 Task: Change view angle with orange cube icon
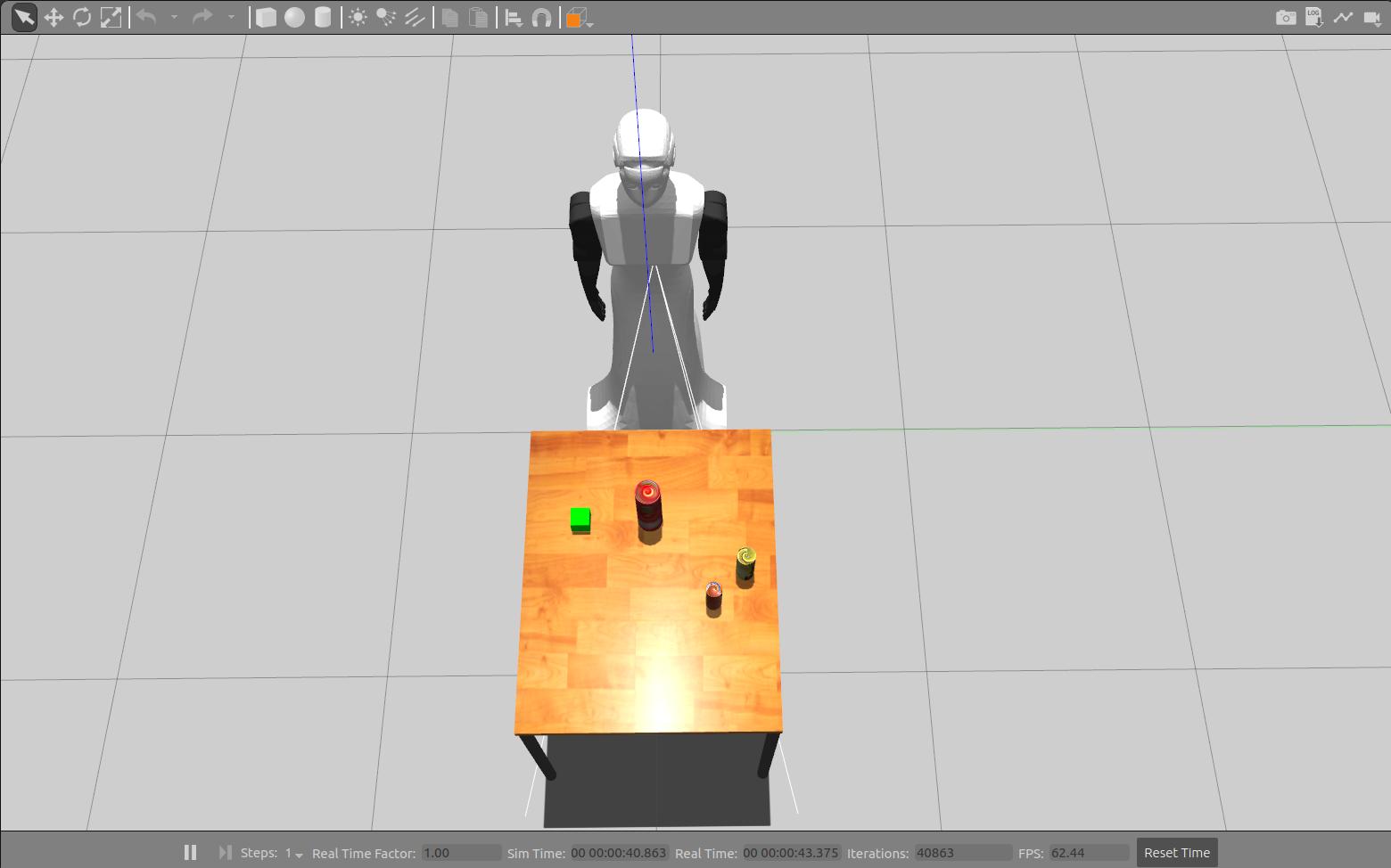point(578,17)
